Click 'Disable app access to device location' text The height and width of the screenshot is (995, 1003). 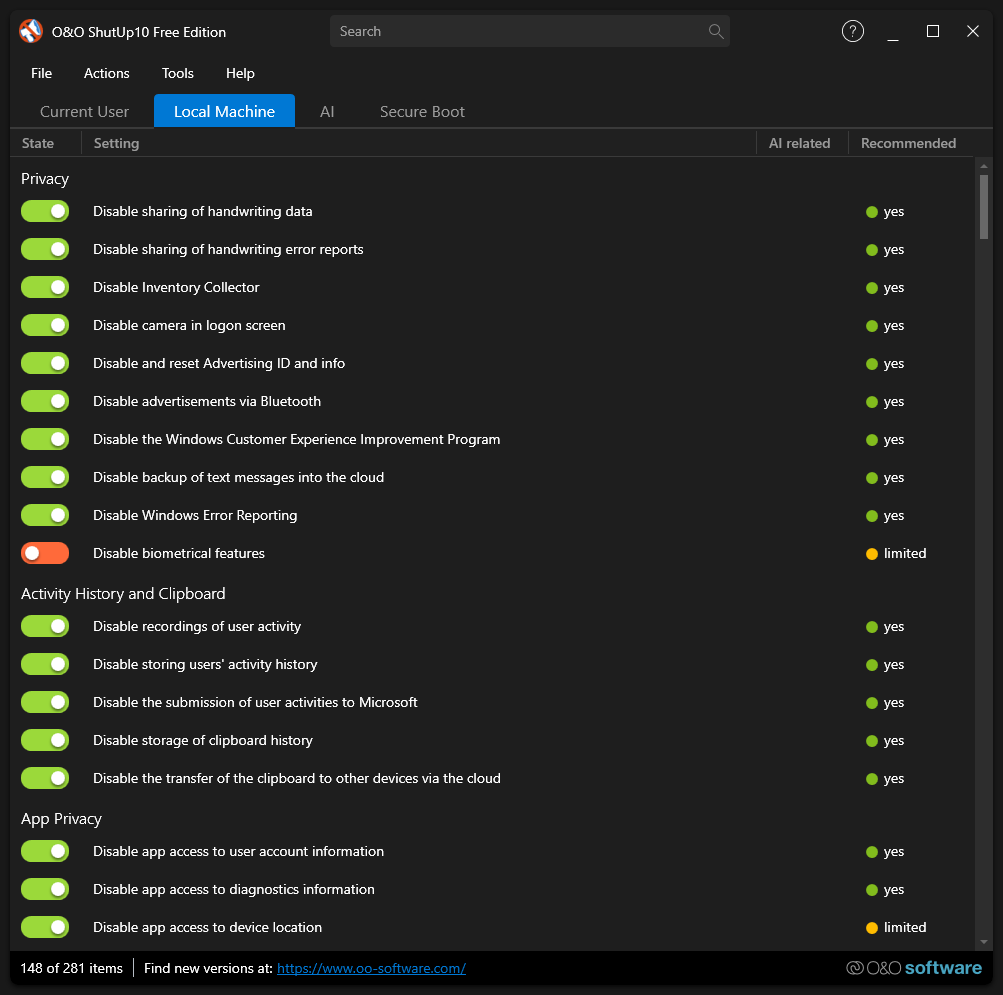point(208,927)
